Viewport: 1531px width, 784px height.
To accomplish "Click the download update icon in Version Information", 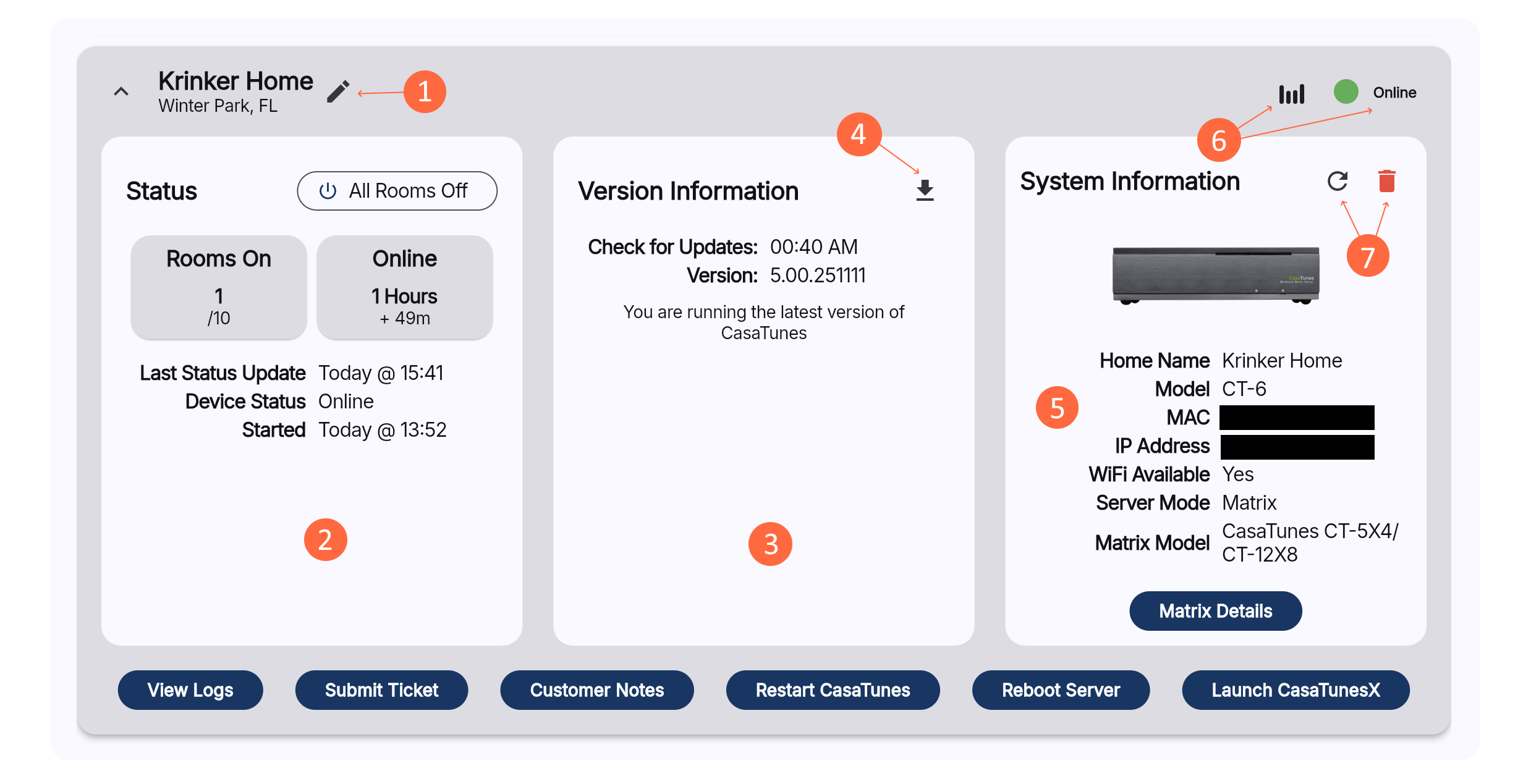I will pyautogui.click(x=925, y=190).
